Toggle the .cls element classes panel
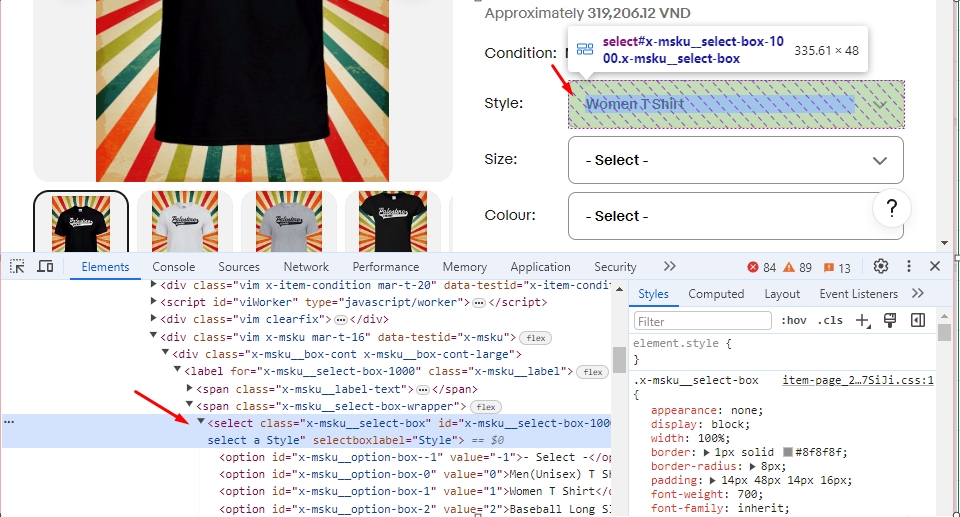Screen dimensions: 960x517 click(x=830, y=321)
